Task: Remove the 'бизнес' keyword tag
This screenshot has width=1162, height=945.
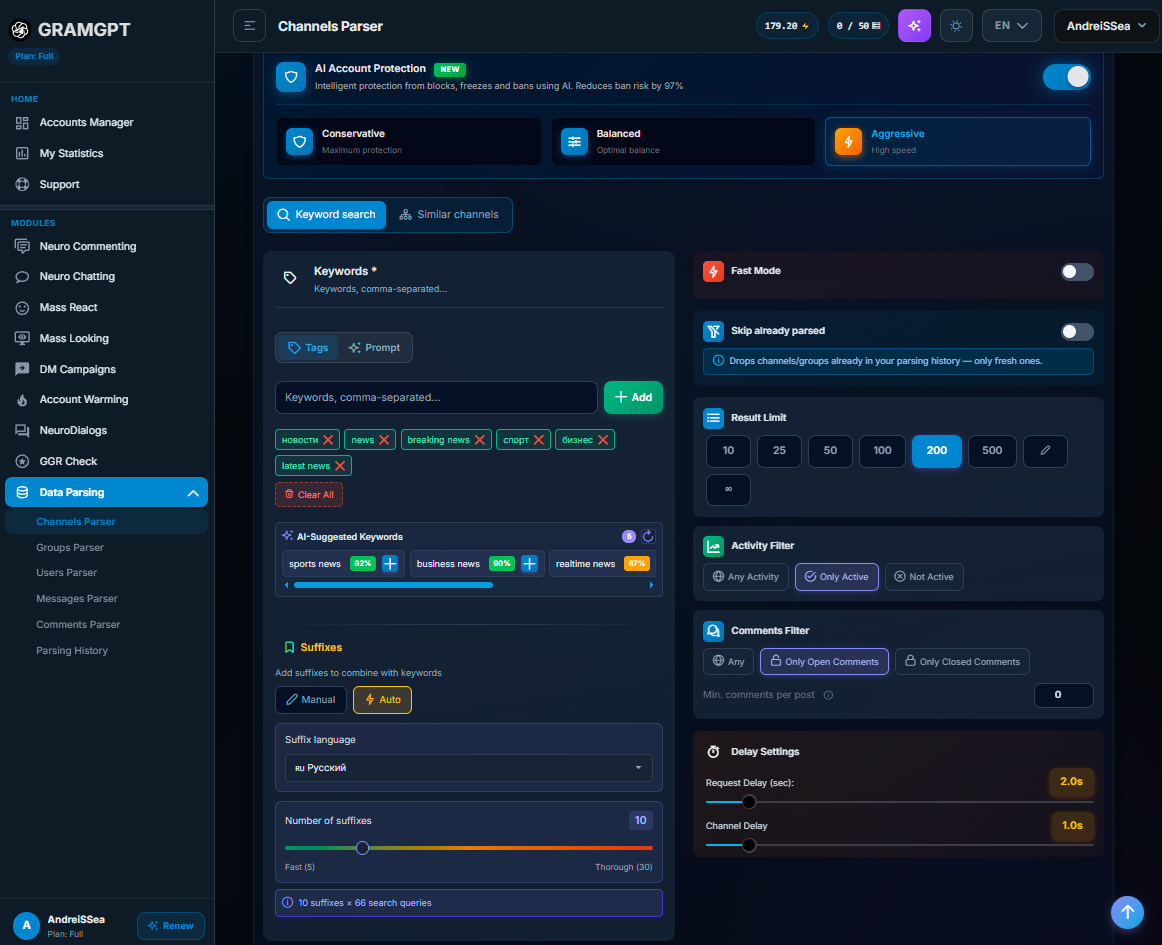Action: pos(603,440)
